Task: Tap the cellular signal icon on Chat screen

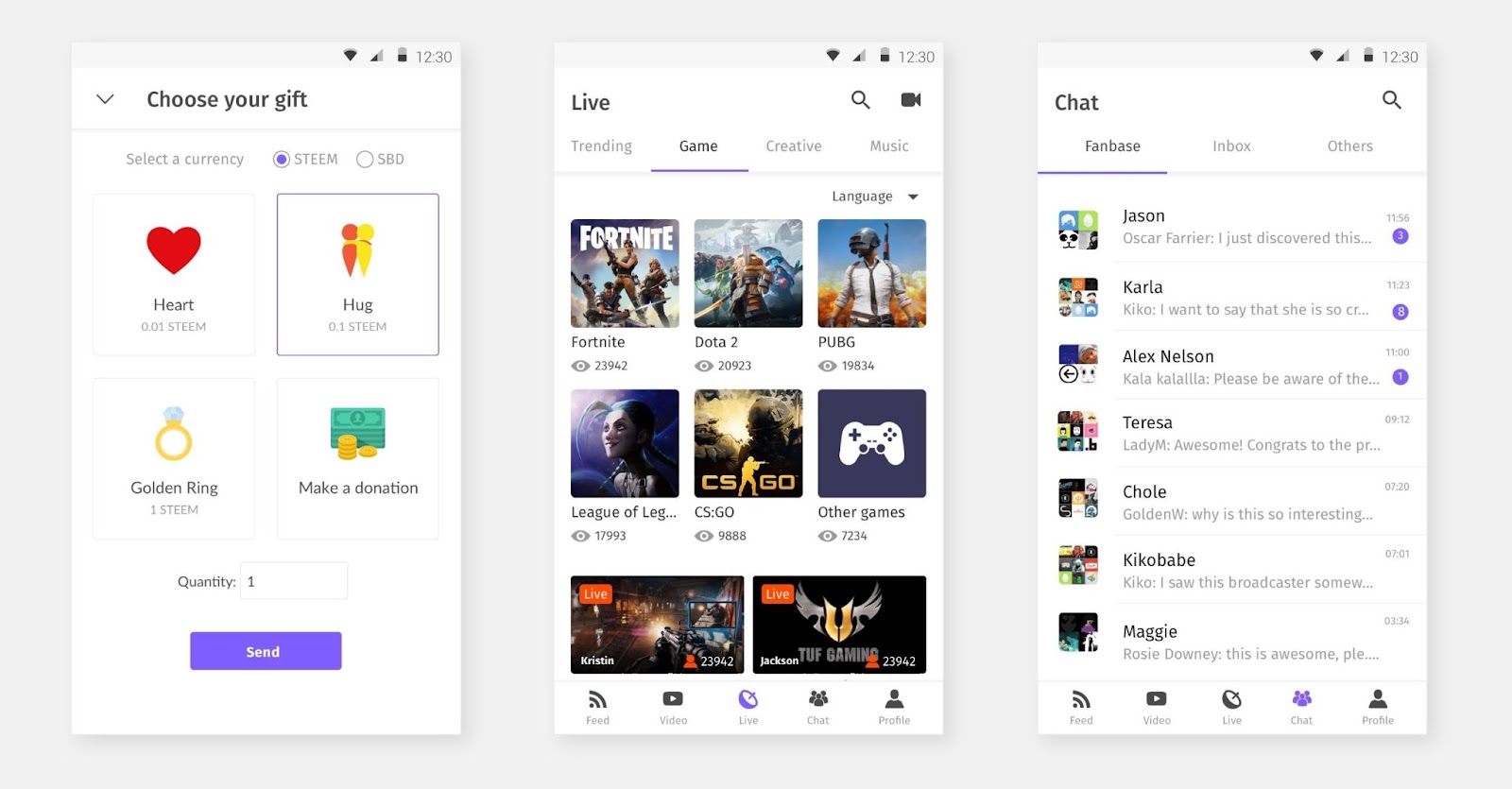Action: pyautogui.click(x=1343, y=56)
